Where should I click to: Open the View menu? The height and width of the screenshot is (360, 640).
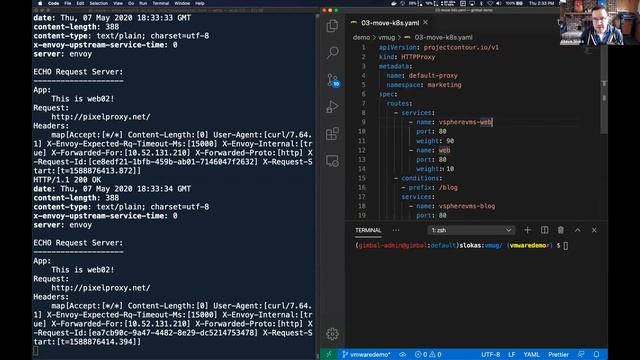(118, 3)
